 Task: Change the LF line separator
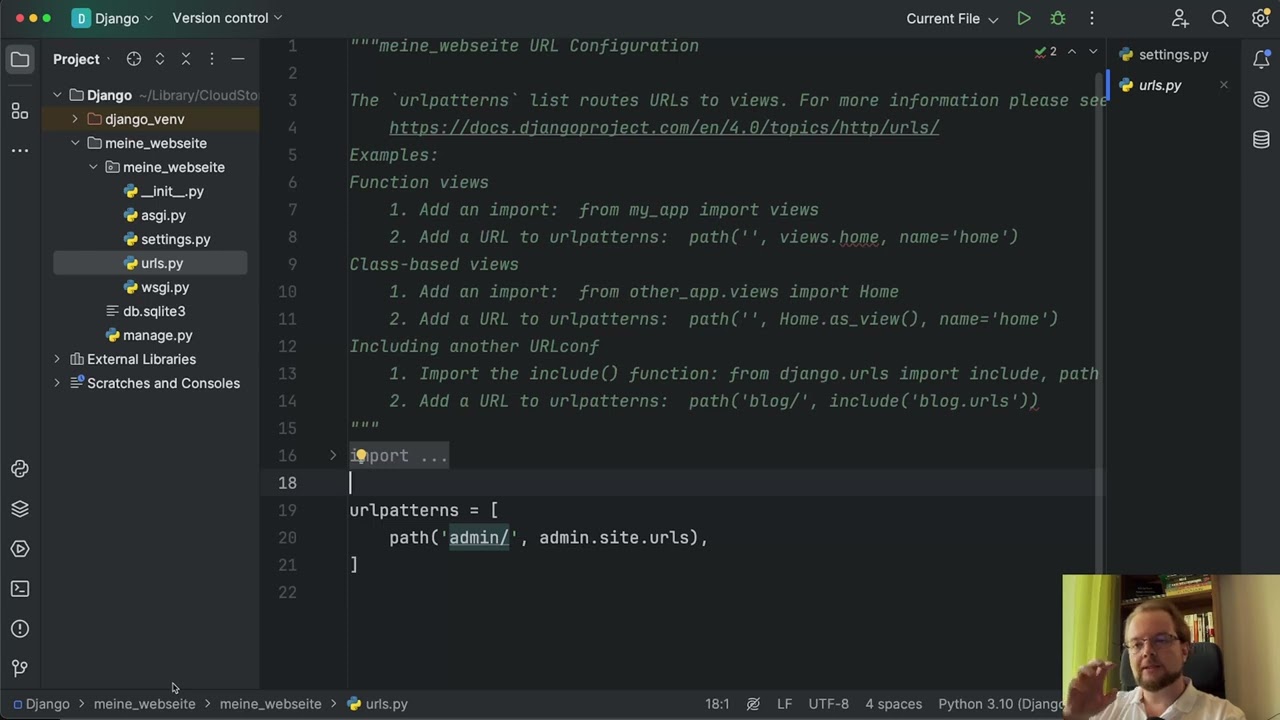click(785, 704)
